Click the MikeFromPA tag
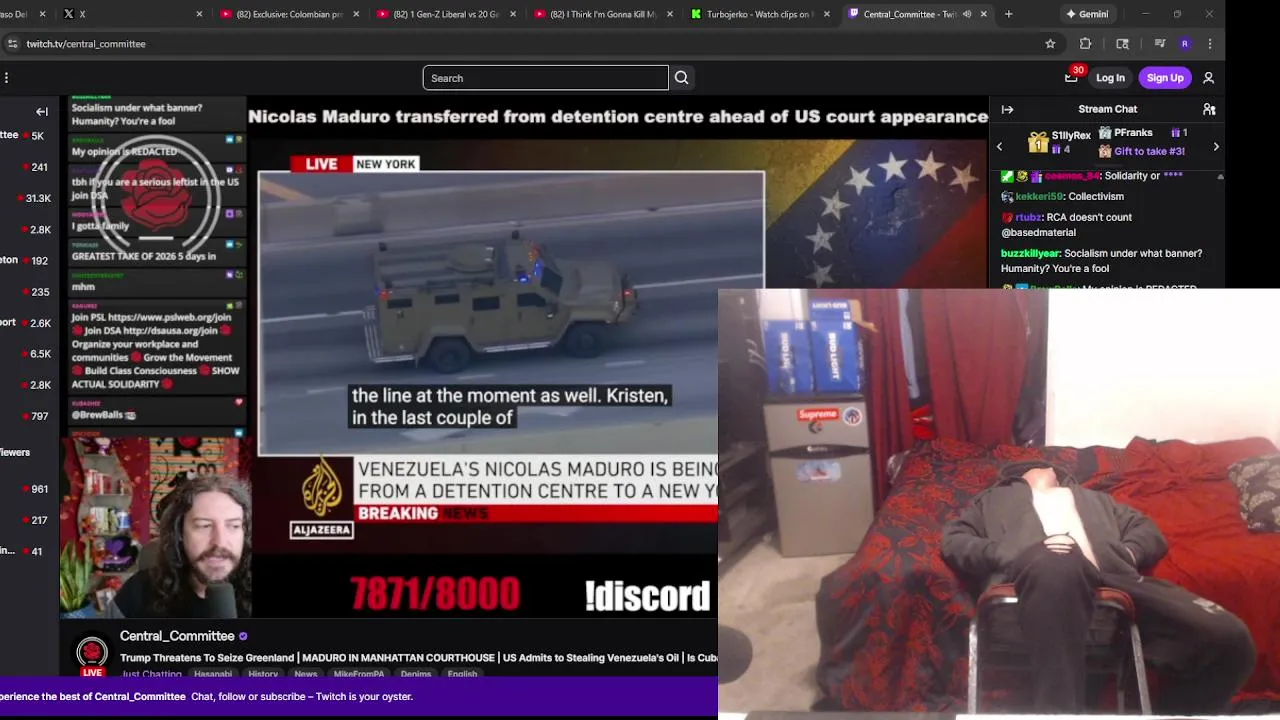 point(358,674)
